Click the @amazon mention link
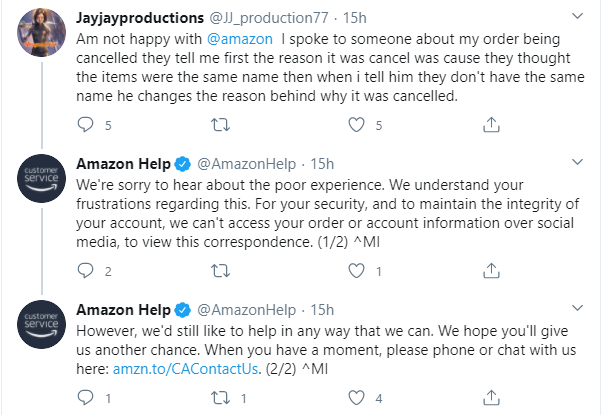The image size is (601, 415). (238, 41)
